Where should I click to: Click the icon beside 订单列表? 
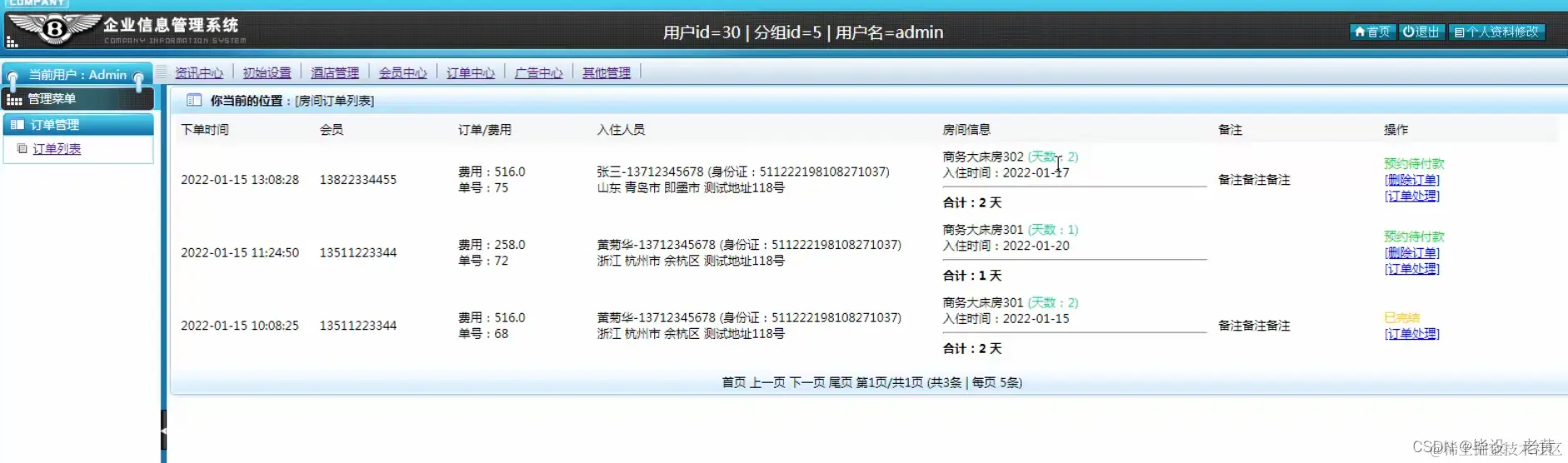tap(22, 148)
